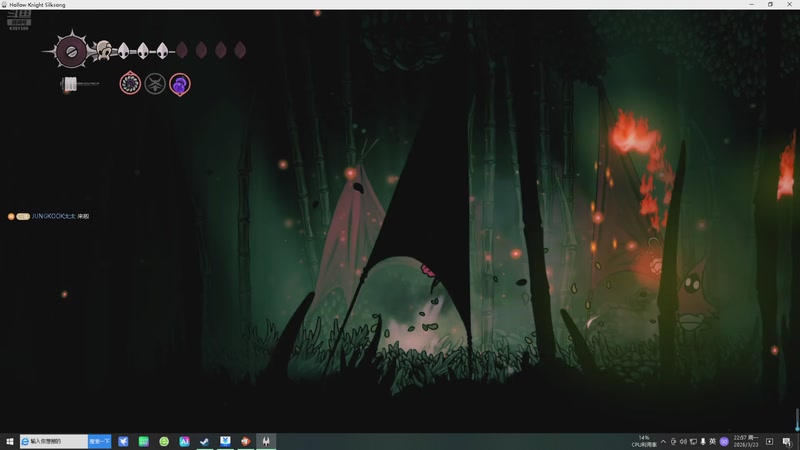This screenshot has width=800, height=450.
Task: Click the play-box tray icon beside the clock
Action: 769,442
